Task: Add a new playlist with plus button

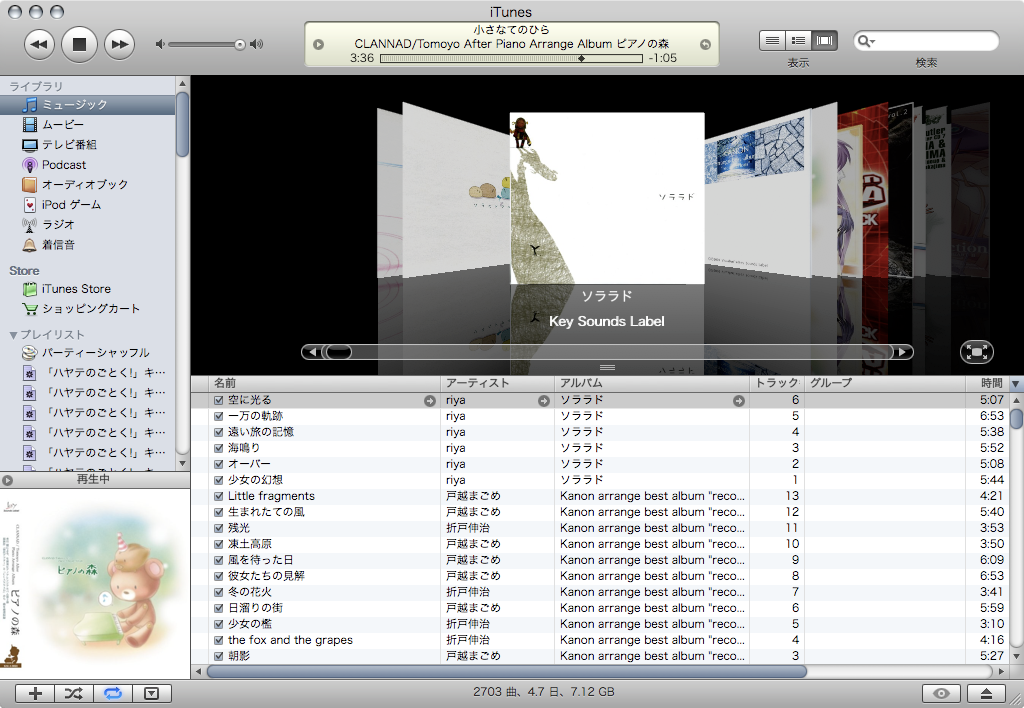Action: tap(35, 694)
